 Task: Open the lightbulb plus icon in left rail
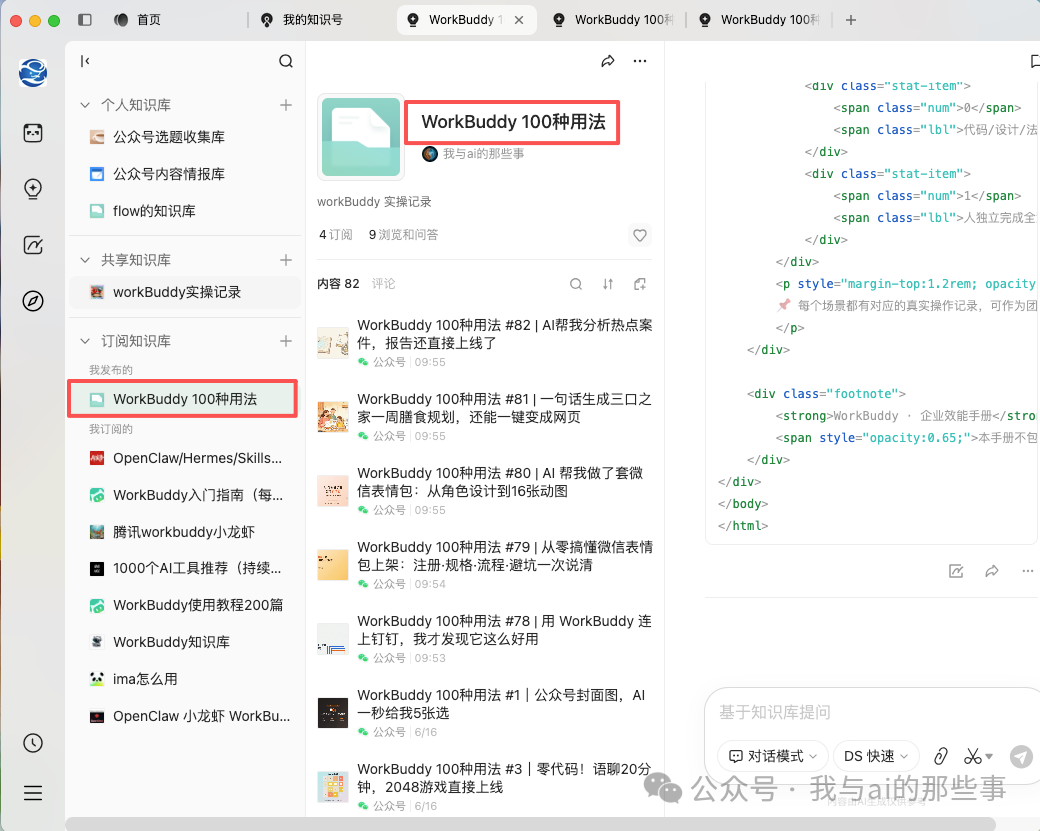click(x=32, y=189)
